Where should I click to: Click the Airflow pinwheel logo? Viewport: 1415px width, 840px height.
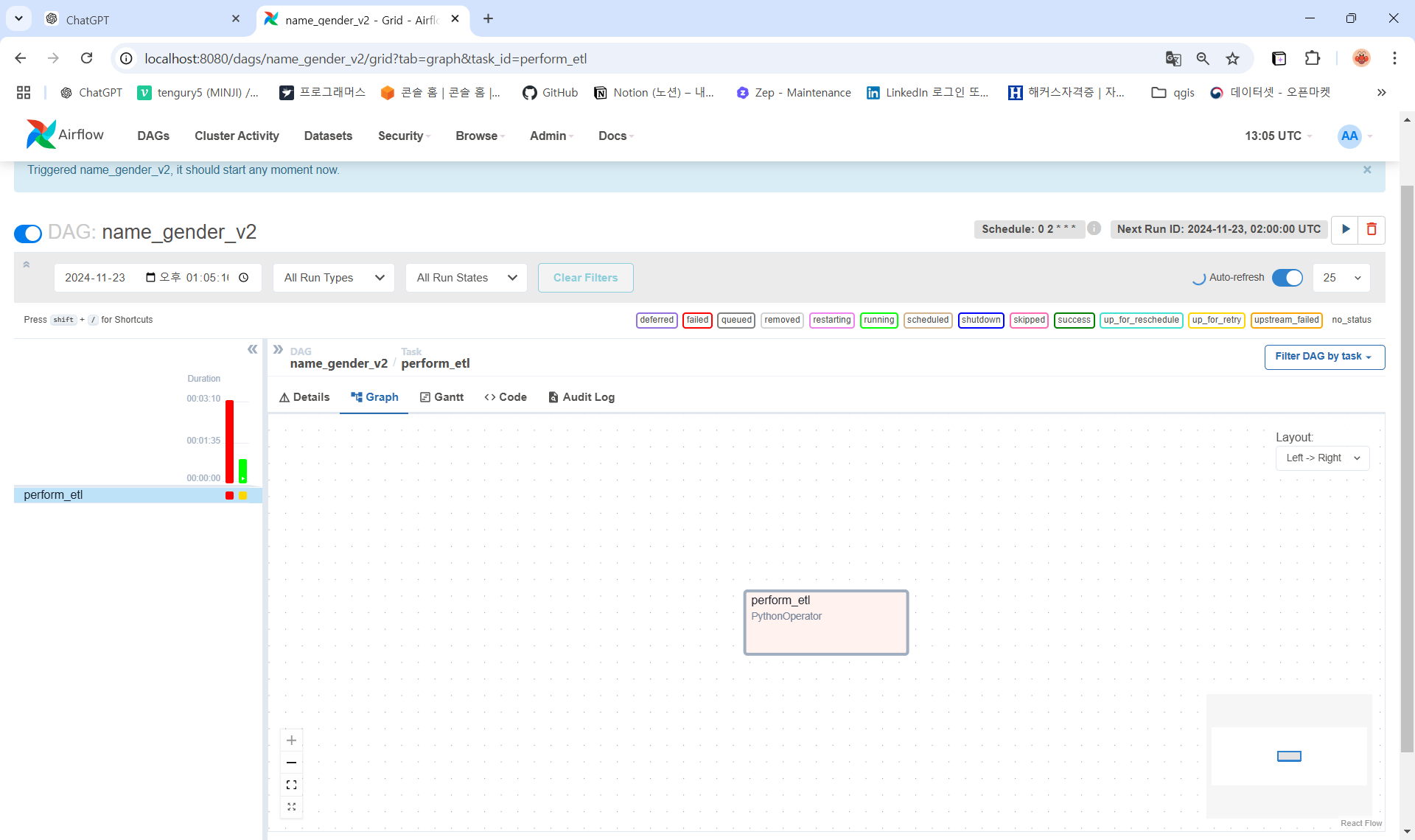pyautogui.click(x=41, y=134)
